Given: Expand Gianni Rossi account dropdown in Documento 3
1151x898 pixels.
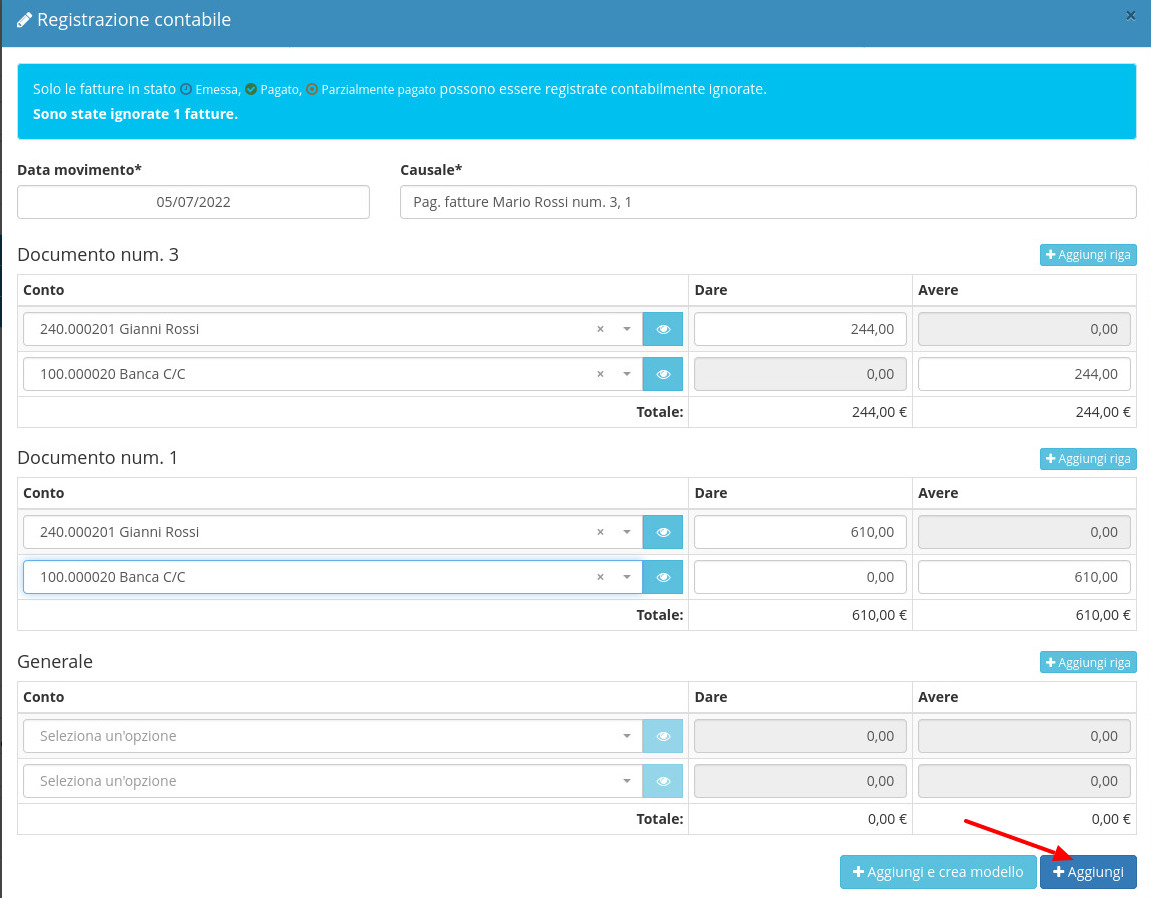Looking at the screenshot, I should click(627, 329).
